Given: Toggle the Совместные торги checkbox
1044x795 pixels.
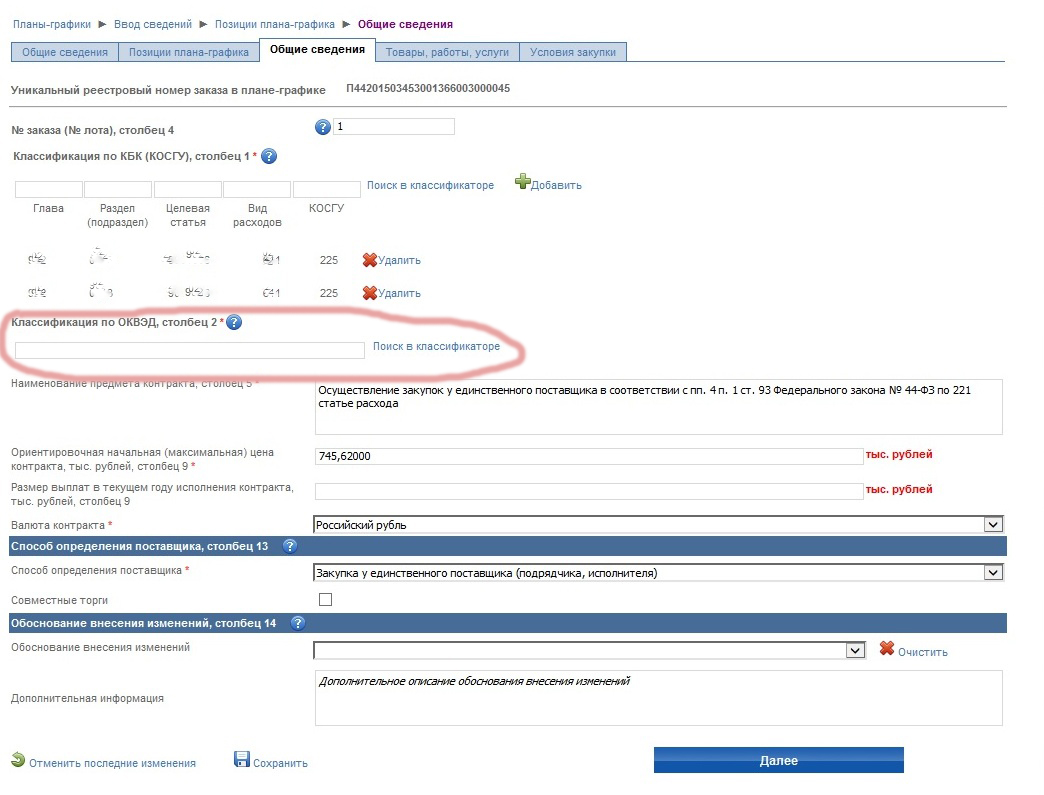Looking at the screenshot, I should point(325,600).
